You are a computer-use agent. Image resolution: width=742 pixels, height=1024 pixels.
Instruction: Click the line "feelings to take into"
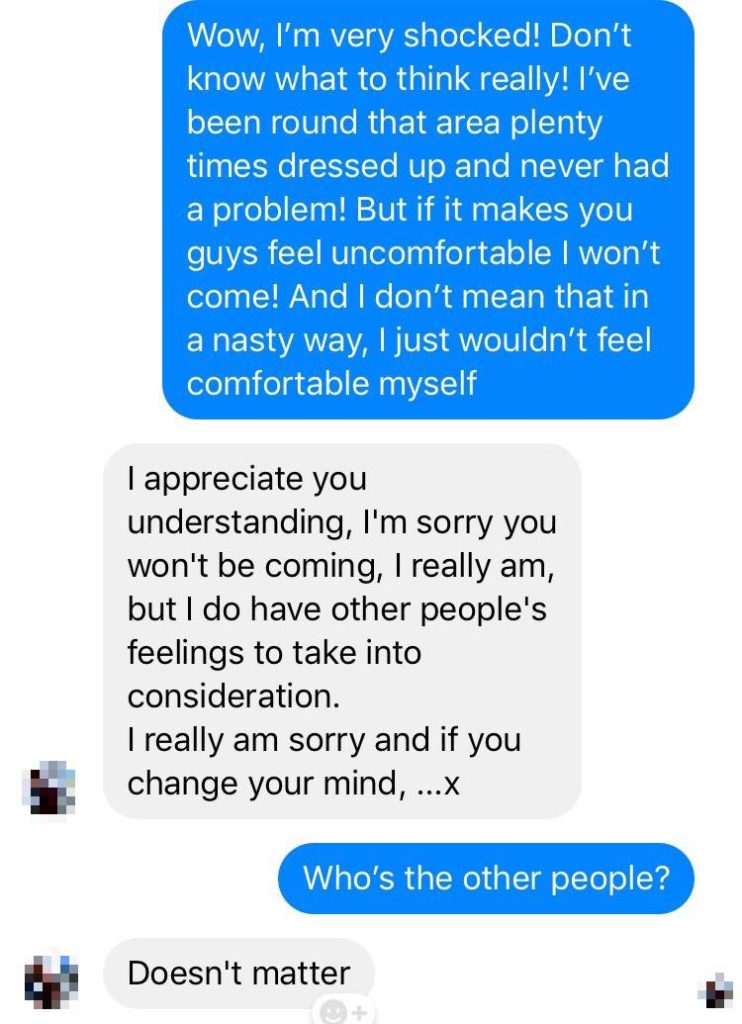click(274, 653)
